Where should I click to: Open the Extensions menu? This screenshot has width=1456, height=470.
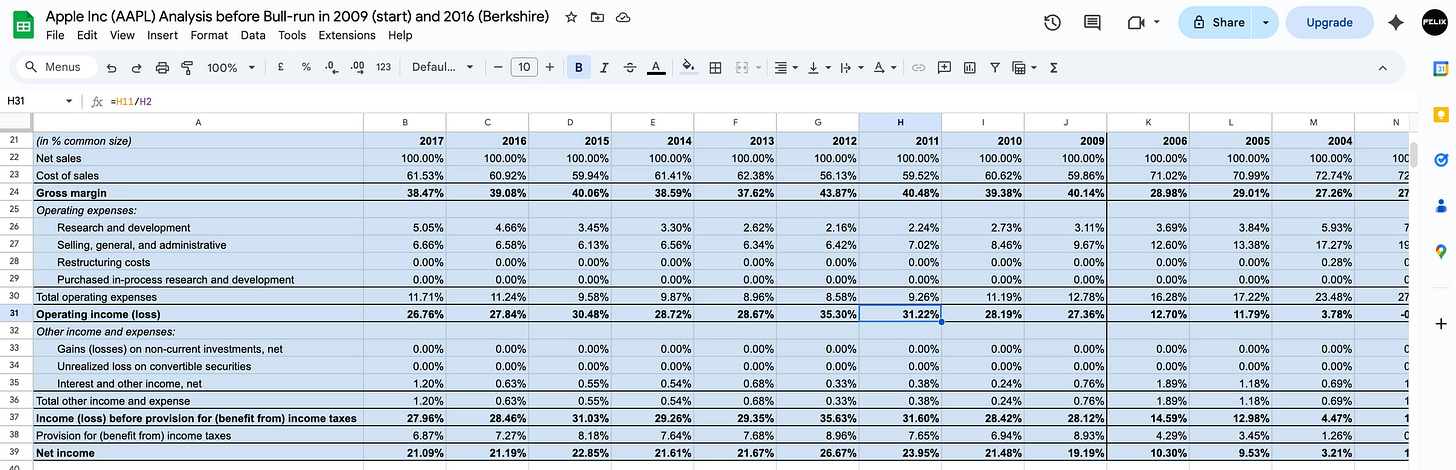(347, 35)
